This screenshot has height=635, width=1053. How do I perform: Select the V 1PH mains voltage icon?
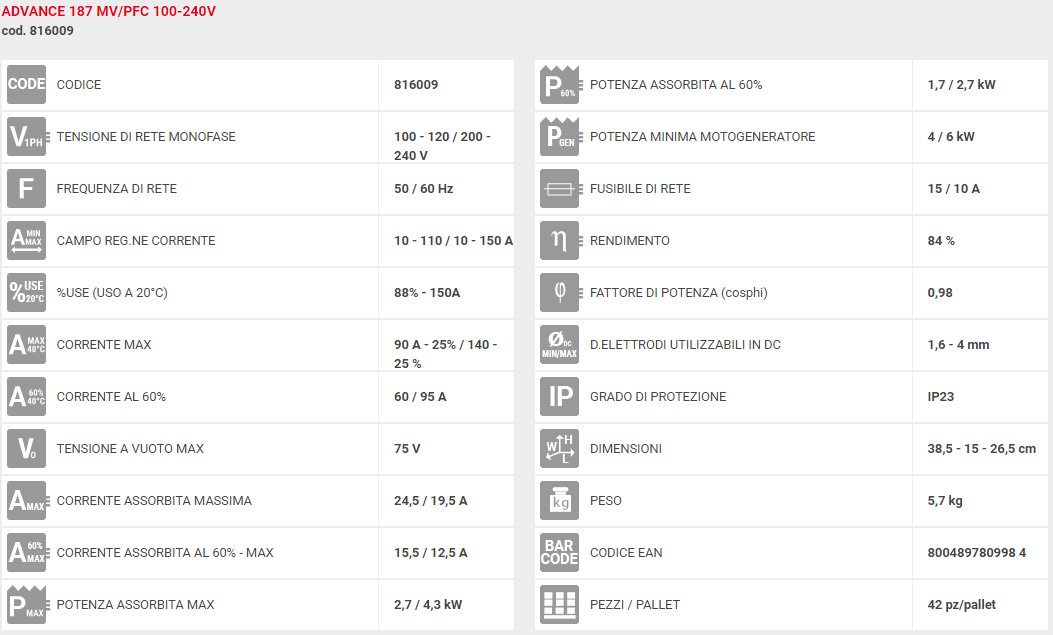[26, 136]
